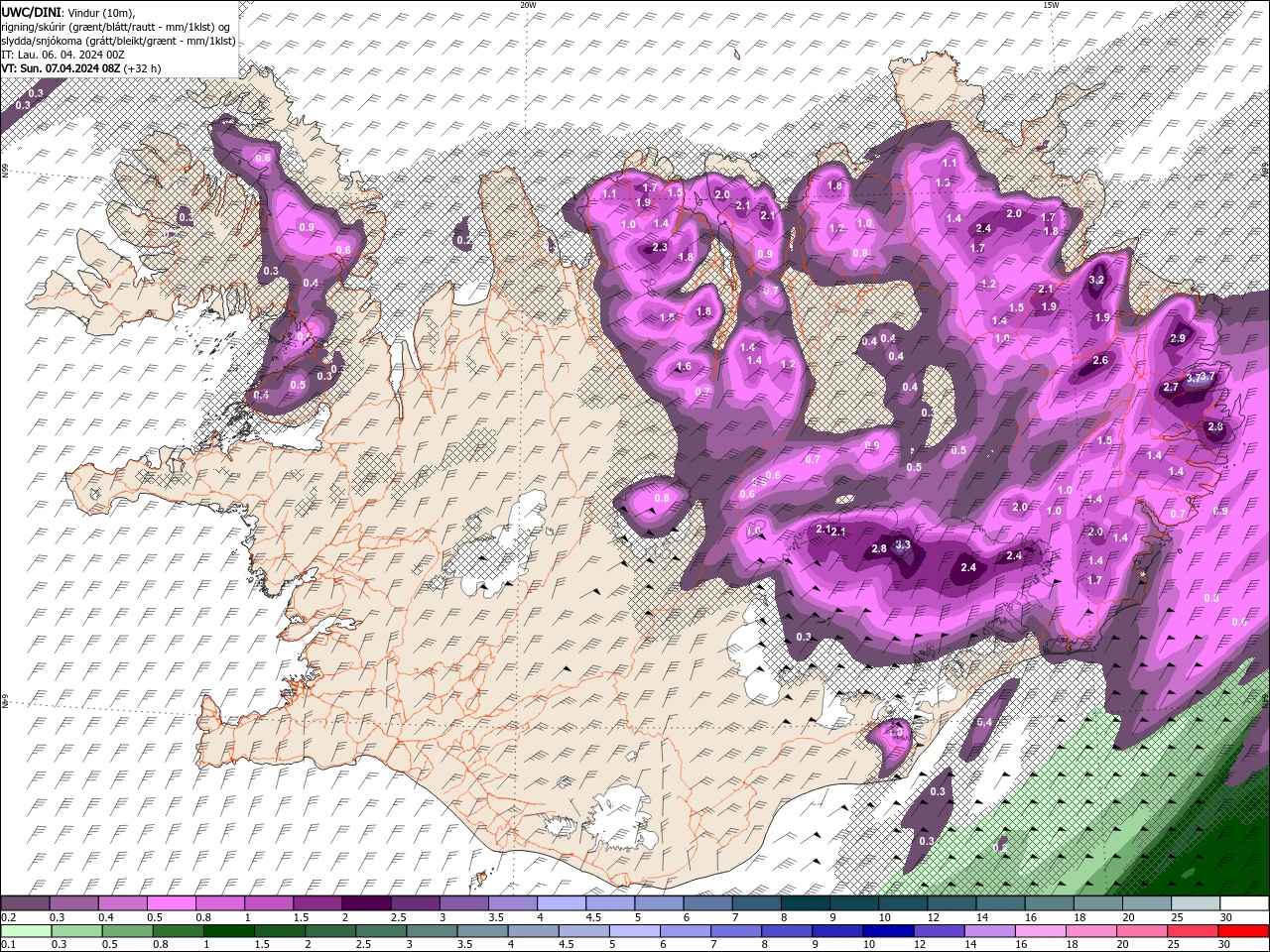Click the '2.9' snowfall value on the map
Image resolution: width=1270 pixels, height=952 pixels.
[x=1178, y=338]
